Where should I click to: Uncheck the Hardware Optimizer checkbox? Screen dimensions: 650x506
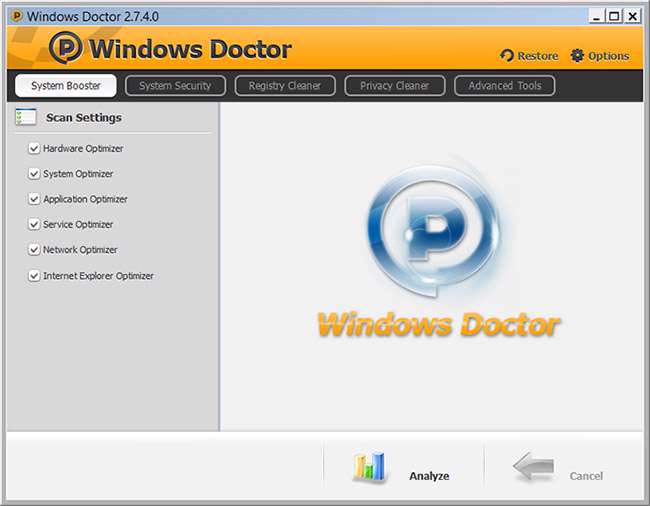pos(34,149)
